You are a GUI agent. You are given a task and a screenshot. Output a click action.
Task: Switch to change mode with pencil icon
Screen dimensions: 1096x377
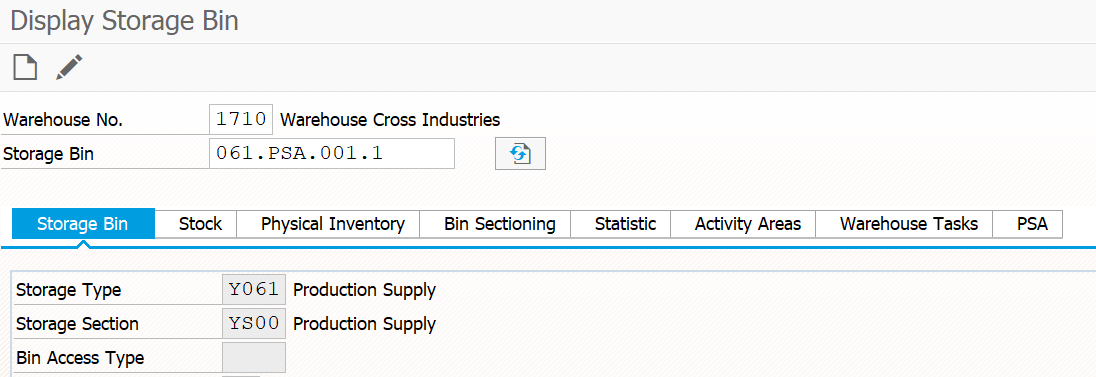click(x=70, y=67)
